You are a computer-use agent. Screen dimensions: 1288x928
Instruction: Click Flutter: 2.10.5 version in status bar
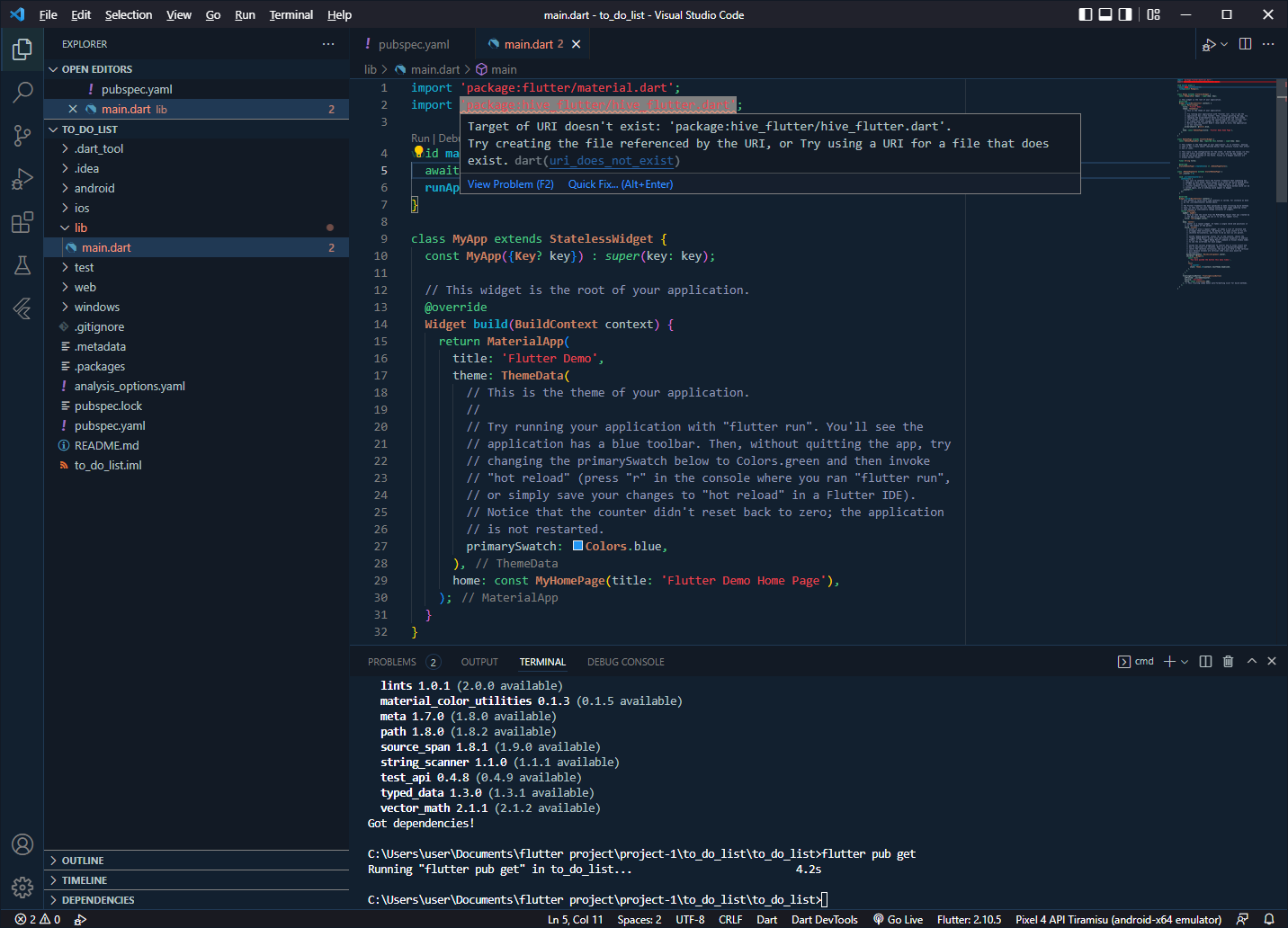click(969, 919)
